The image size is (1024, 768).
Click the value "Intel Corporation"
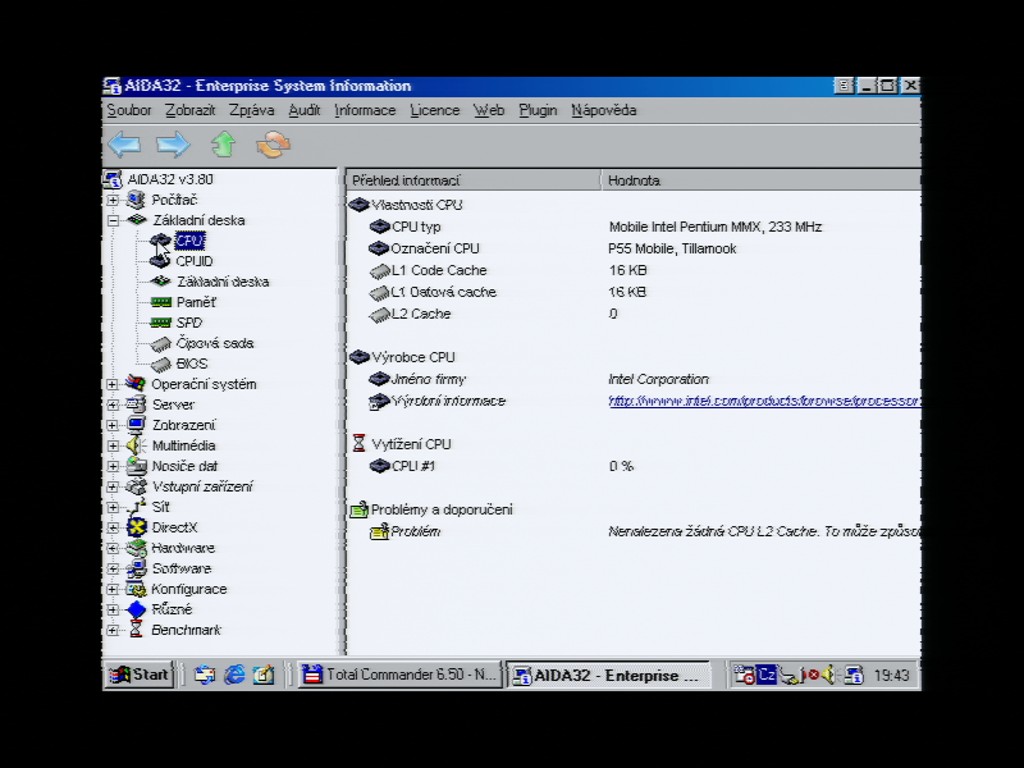[658, 379]
